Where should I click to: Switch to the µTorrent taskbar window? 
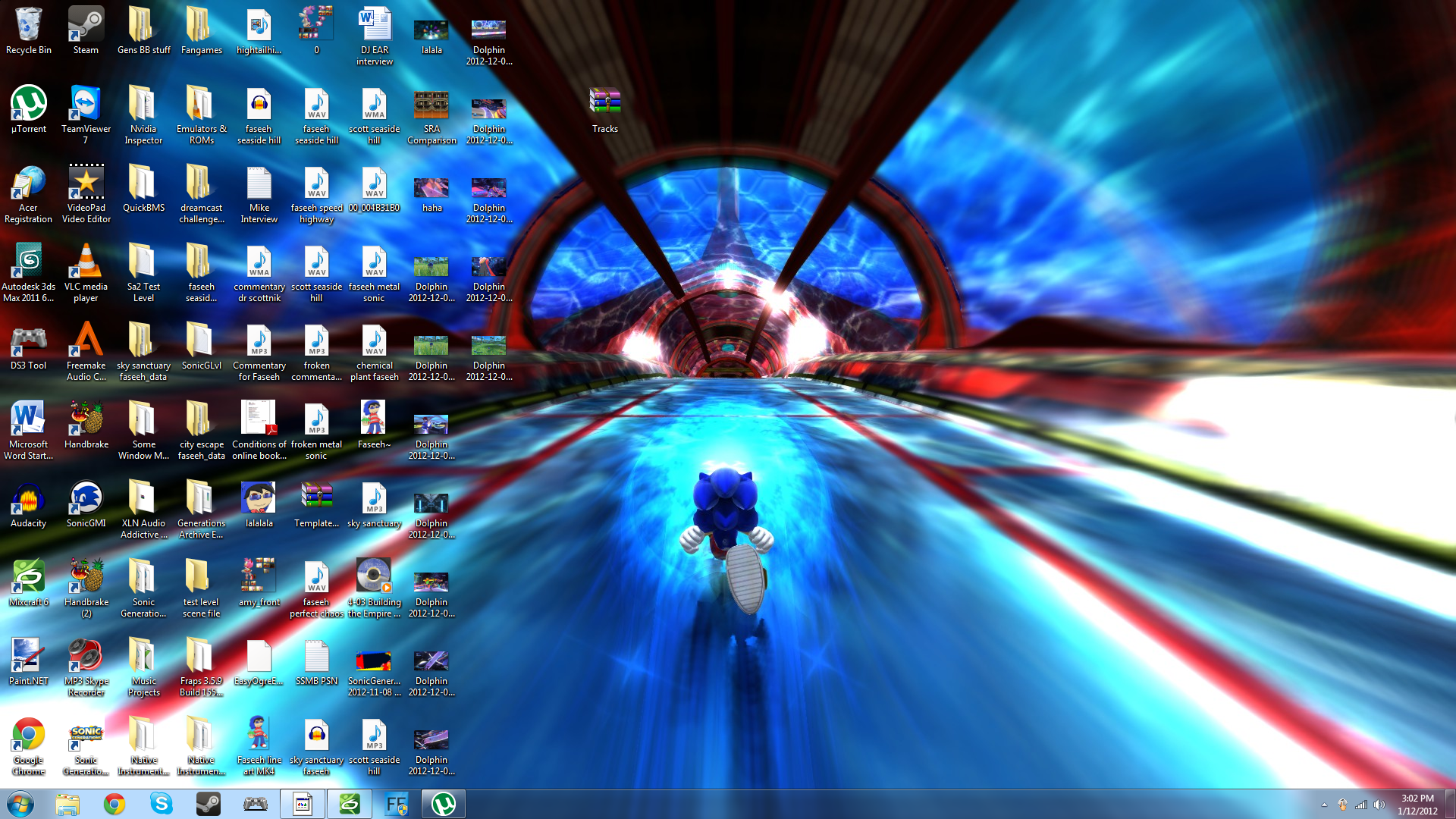(444, 804)
